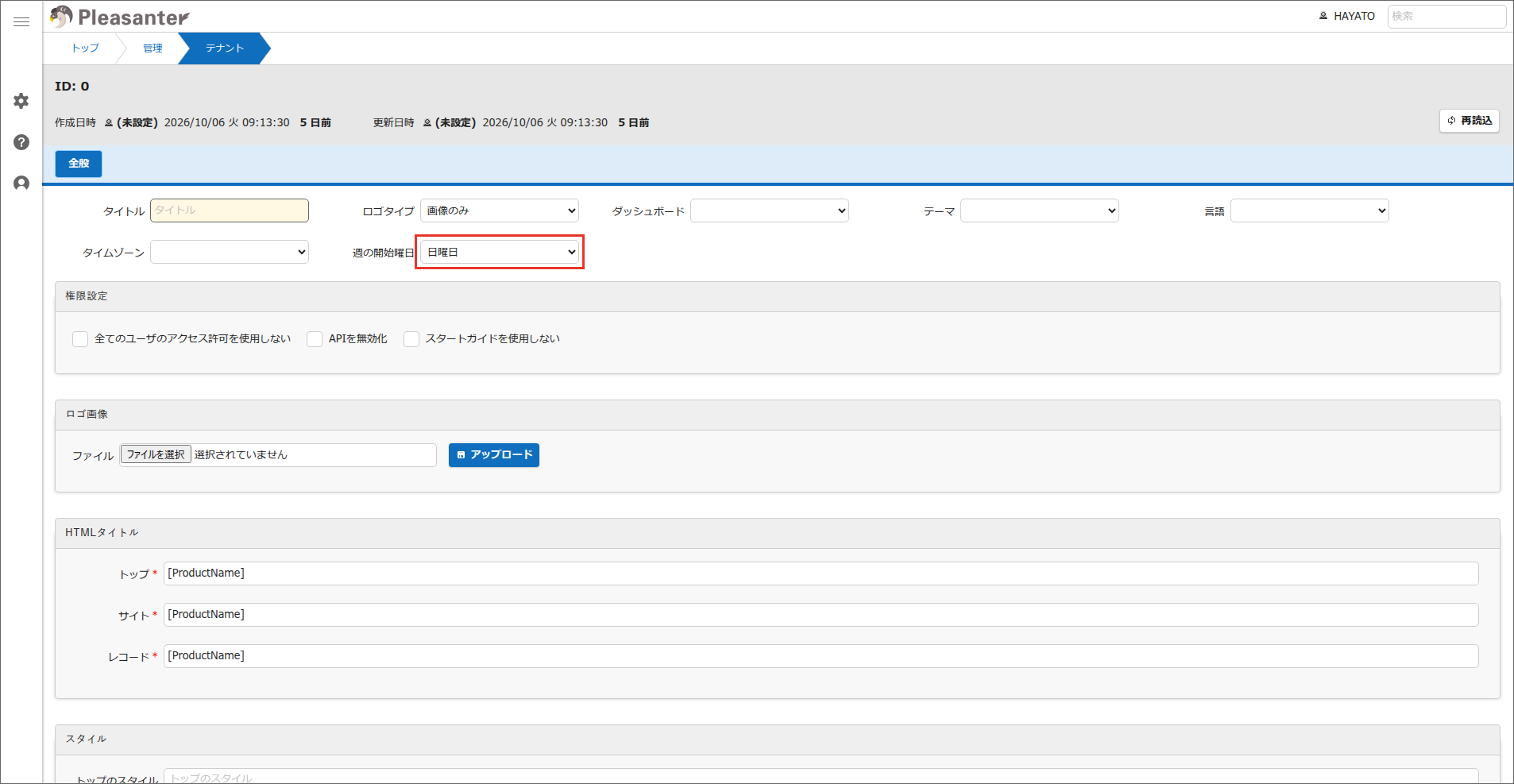Expand the 週の開始曜日 dropdown
This screenshot has height=784, width=1514.
pyautogui.click(x=500, y=252)
